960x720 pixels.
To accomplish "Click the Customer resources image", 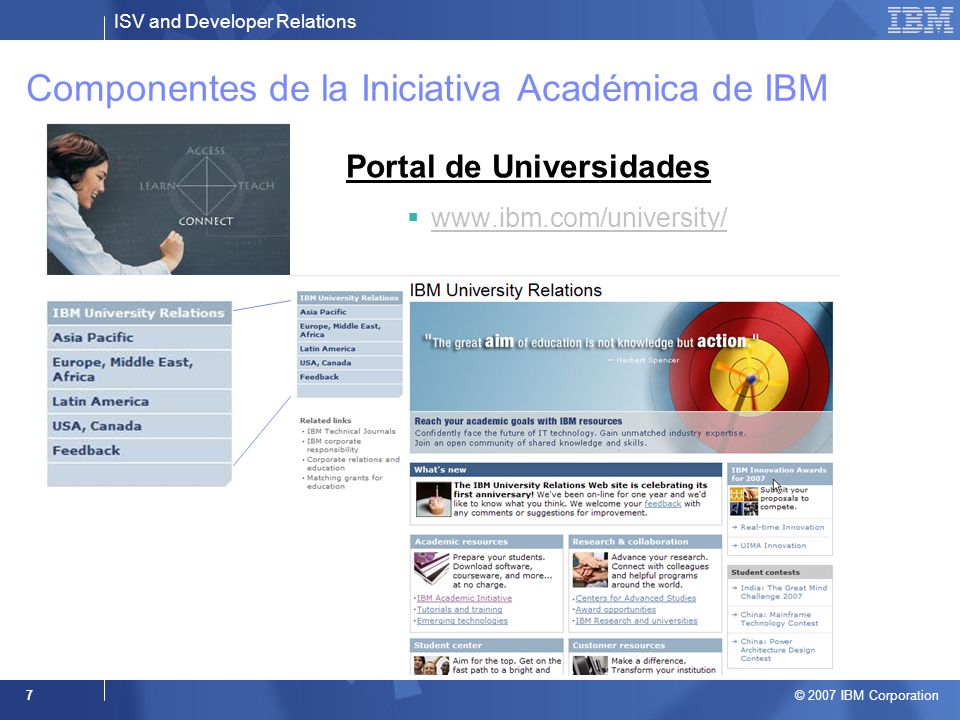I will pyautogui.click(x=590, y=665).
